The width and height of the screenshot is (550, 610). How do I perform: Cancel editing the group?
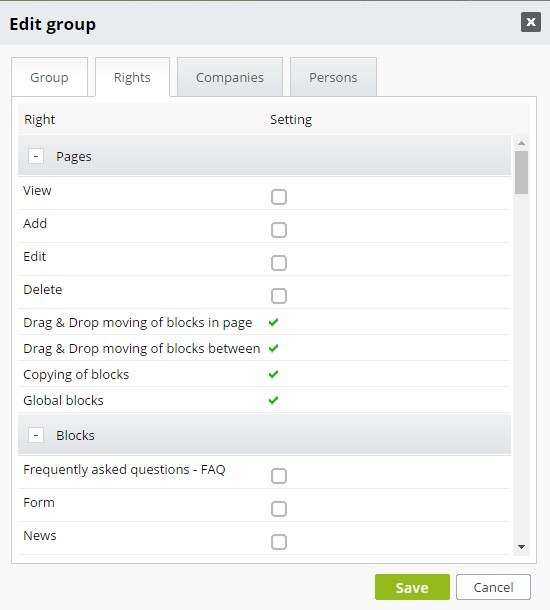pyautogui.click(x=493, y=587)
